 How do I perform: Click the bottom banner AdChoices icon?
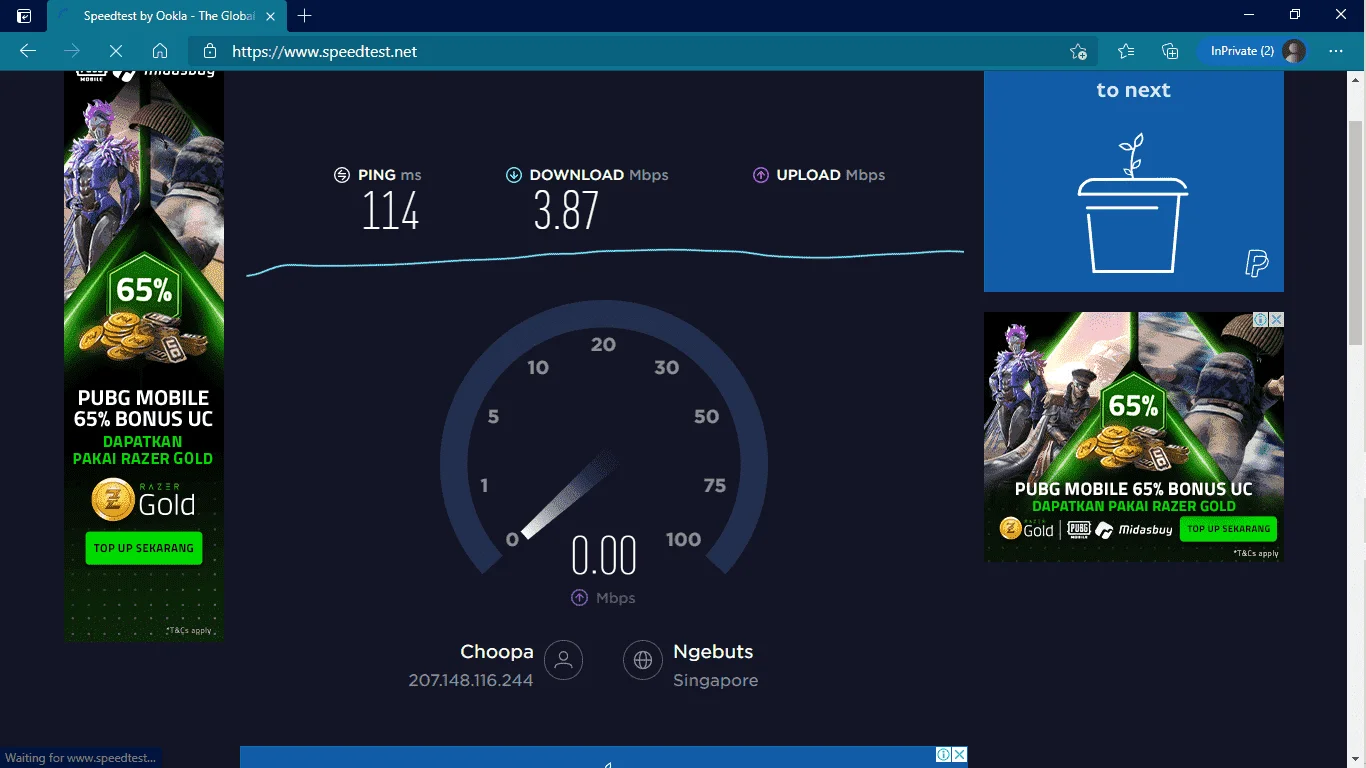(943, 754)
